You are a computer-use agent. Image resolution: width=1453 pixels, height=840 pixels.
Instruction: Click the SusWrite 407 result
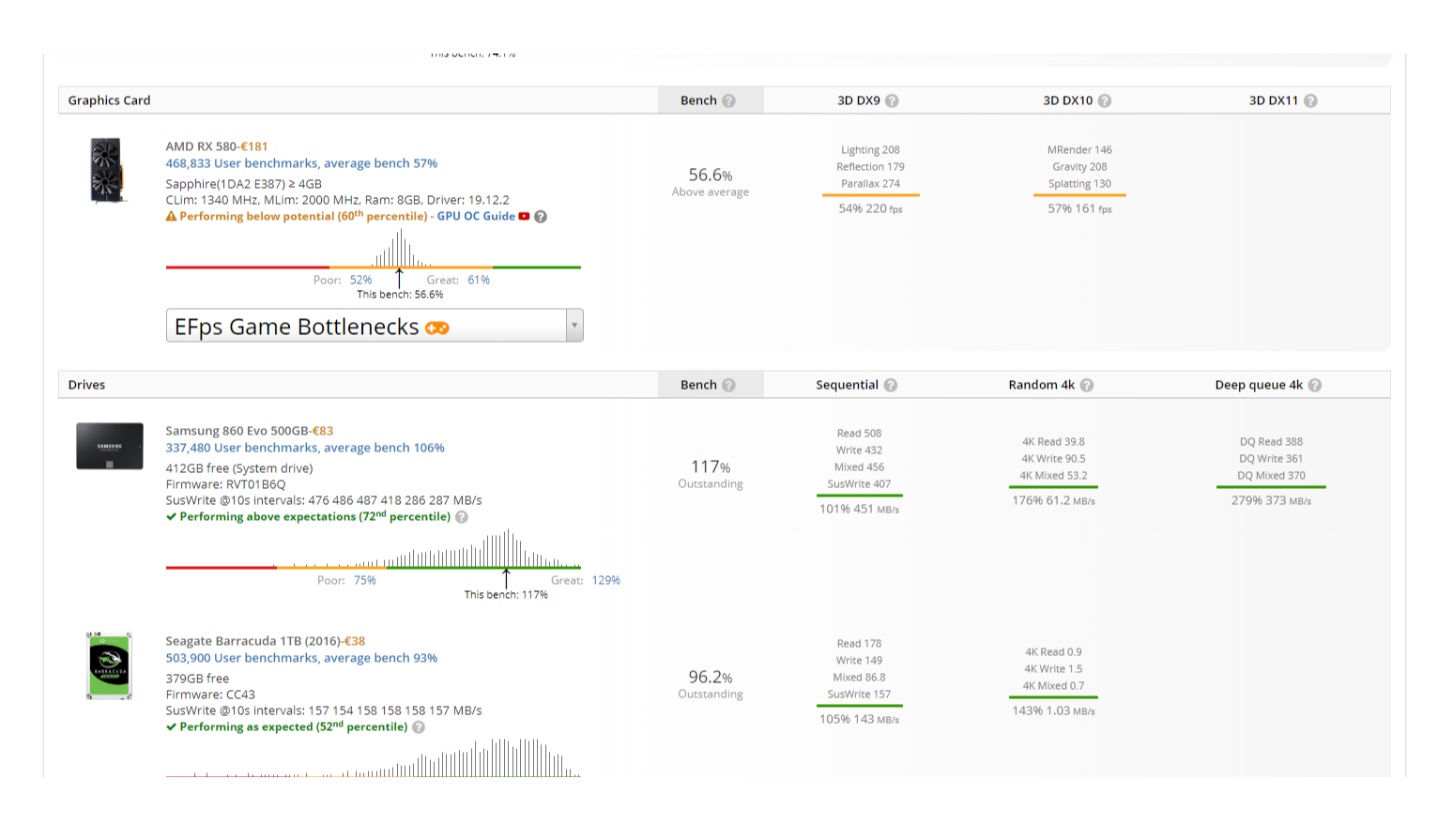[859, 484]
